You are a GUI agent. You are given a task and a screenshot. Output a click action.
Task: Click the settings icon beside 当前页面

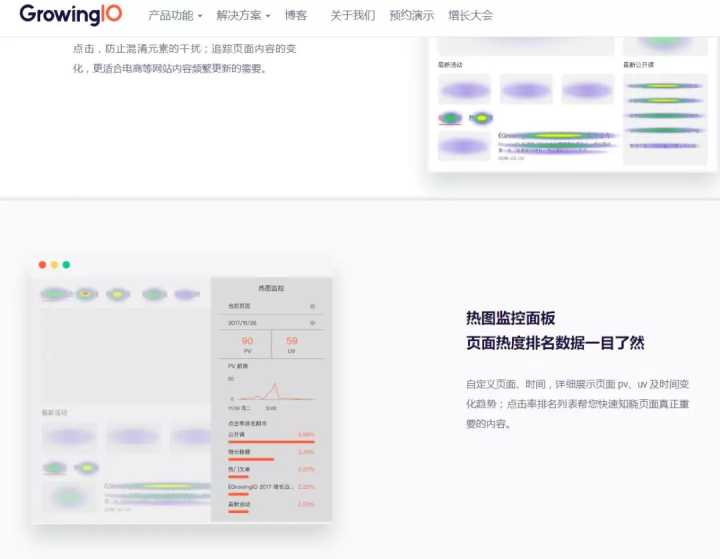click(x=312, y=306)
